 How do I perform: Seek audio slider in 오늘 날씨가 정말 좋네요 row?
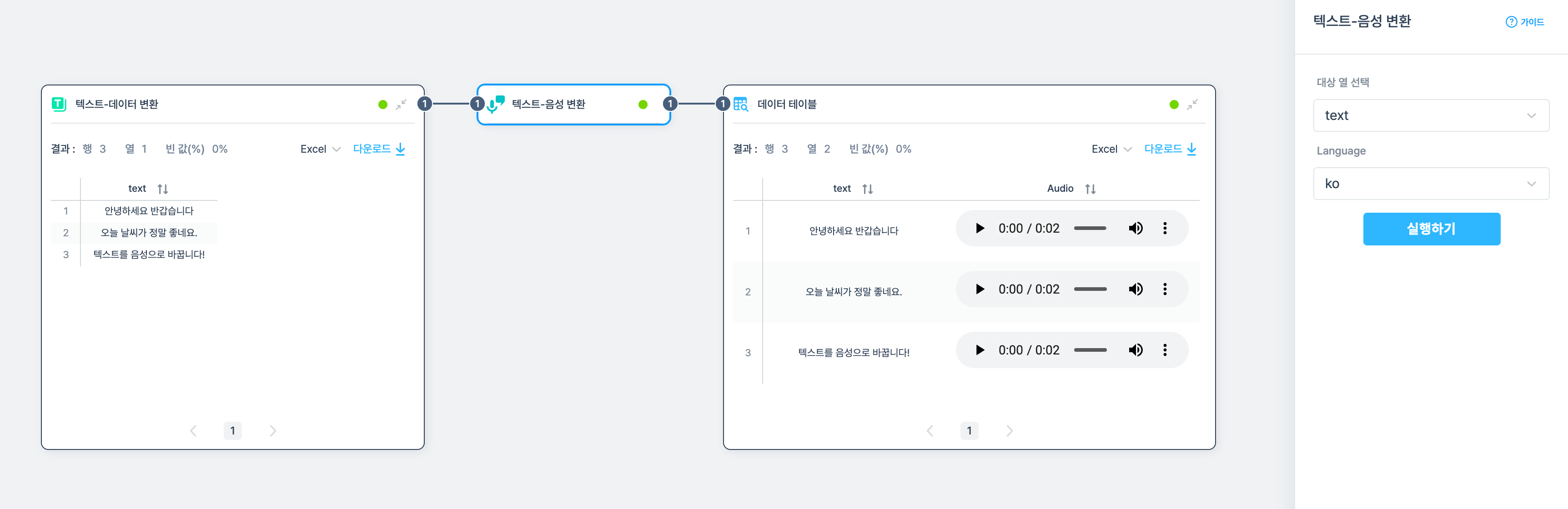(1090, 289)
